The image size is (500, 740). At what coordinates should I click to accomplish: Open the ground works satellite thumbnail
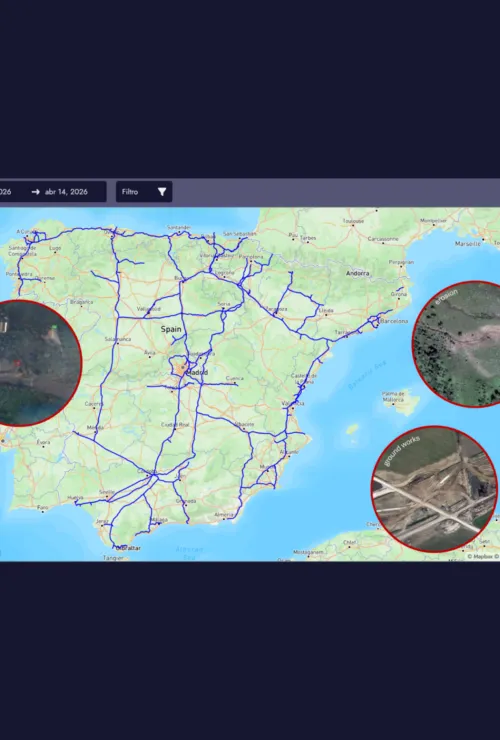pyautogui.click(x=435, y=489)
